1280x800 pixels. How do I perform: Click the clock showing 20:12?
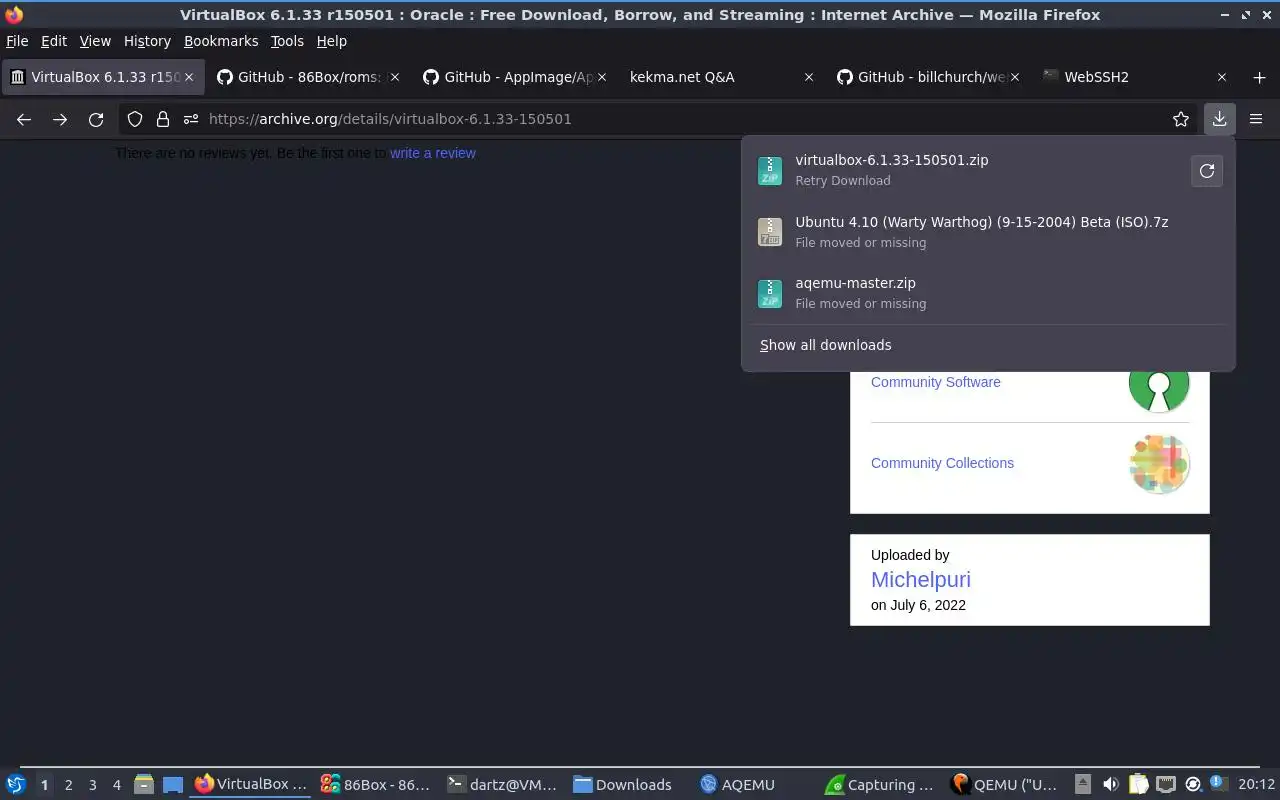click(1256, 785)
